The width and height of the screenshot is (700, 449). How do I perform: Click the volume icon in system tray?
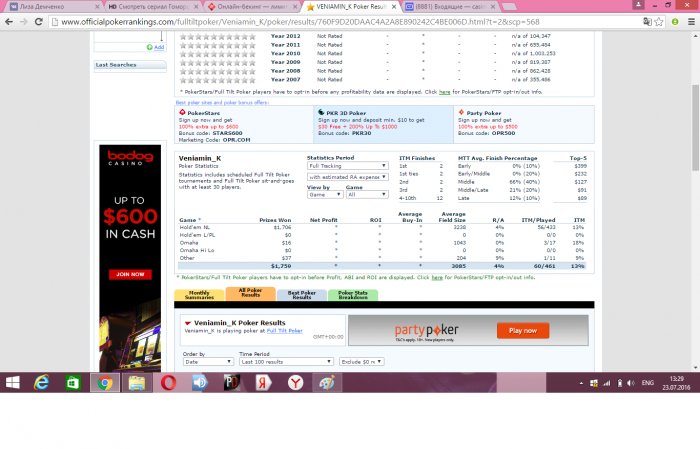[x=630, y=383]
